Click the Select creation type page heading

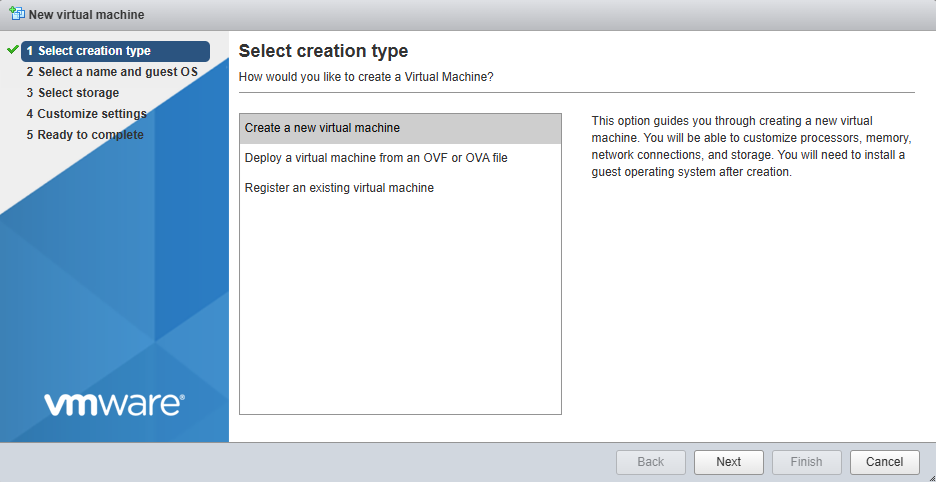[323, 51]
